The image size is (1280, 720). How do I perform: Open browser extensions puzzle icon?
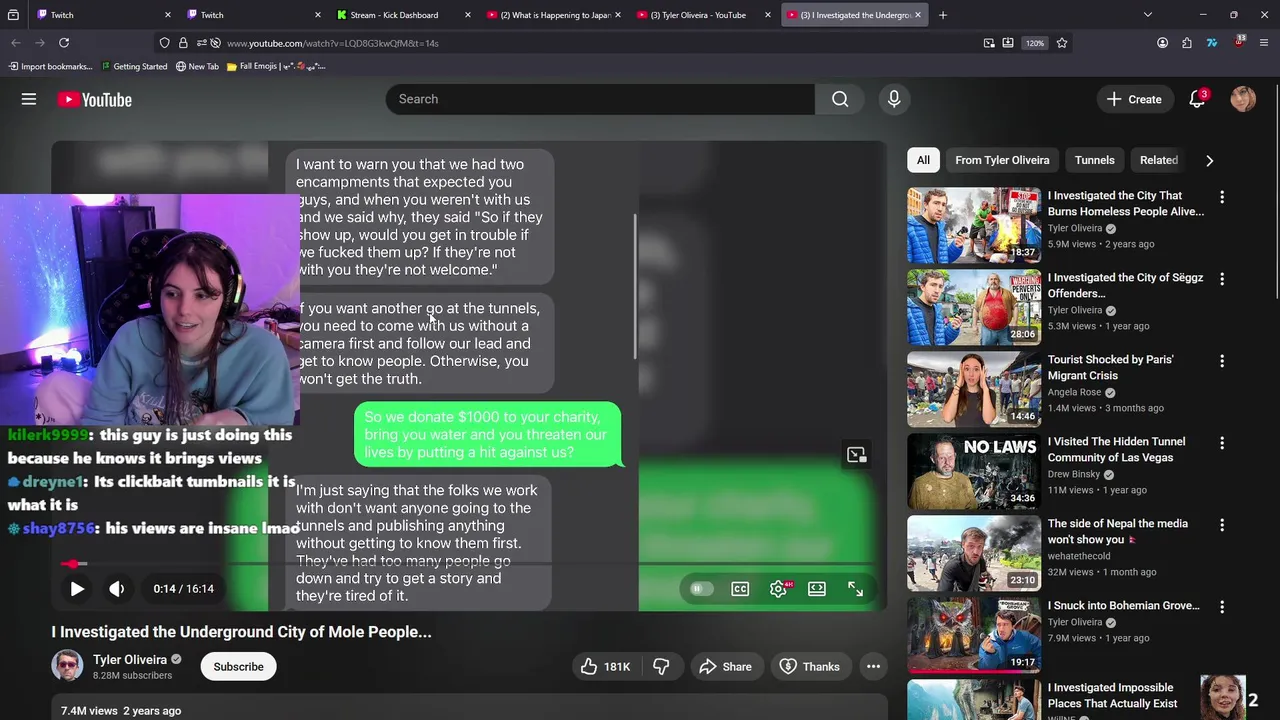[x=1187, y=43]
